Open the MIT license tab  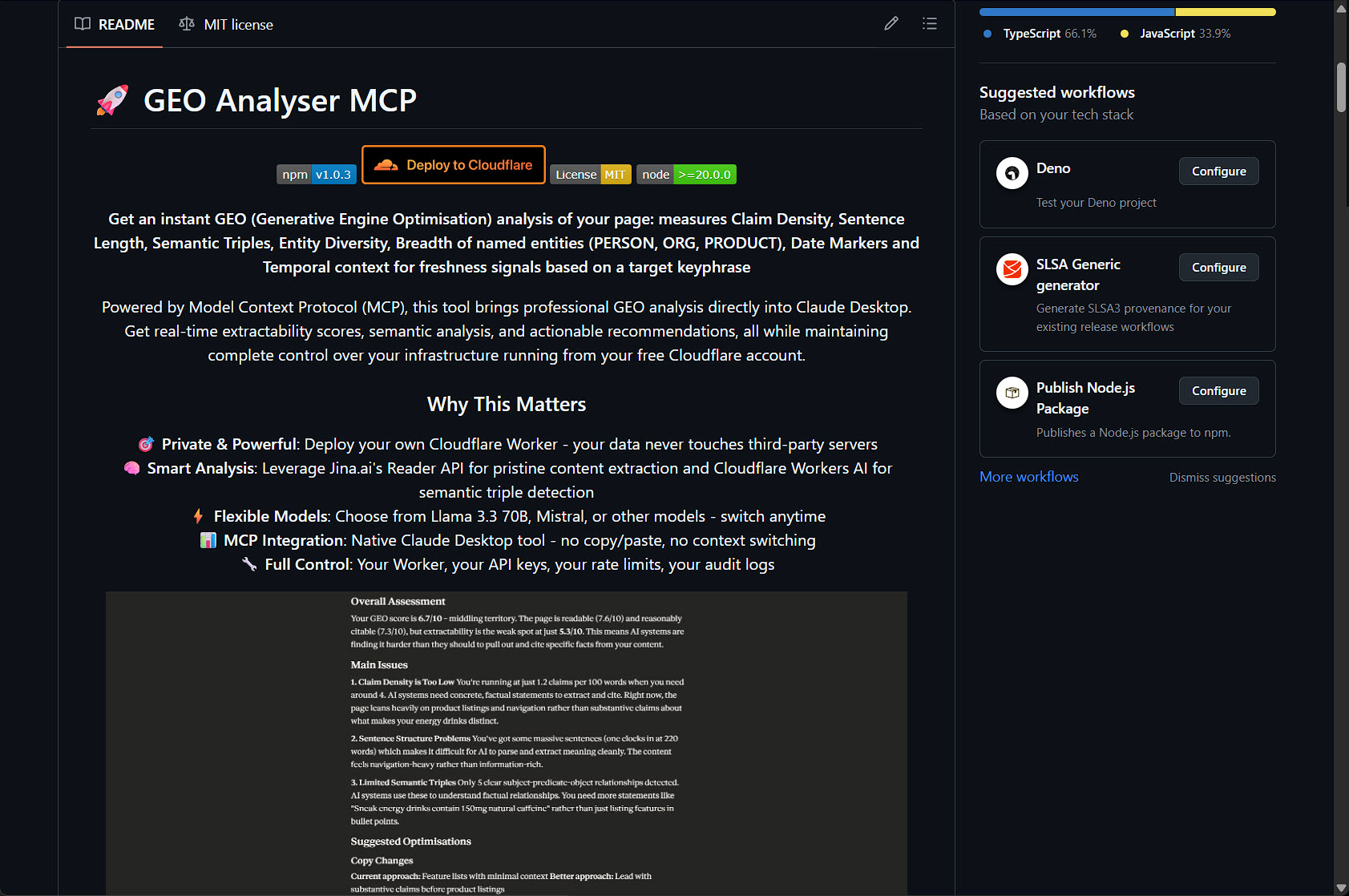226,25
